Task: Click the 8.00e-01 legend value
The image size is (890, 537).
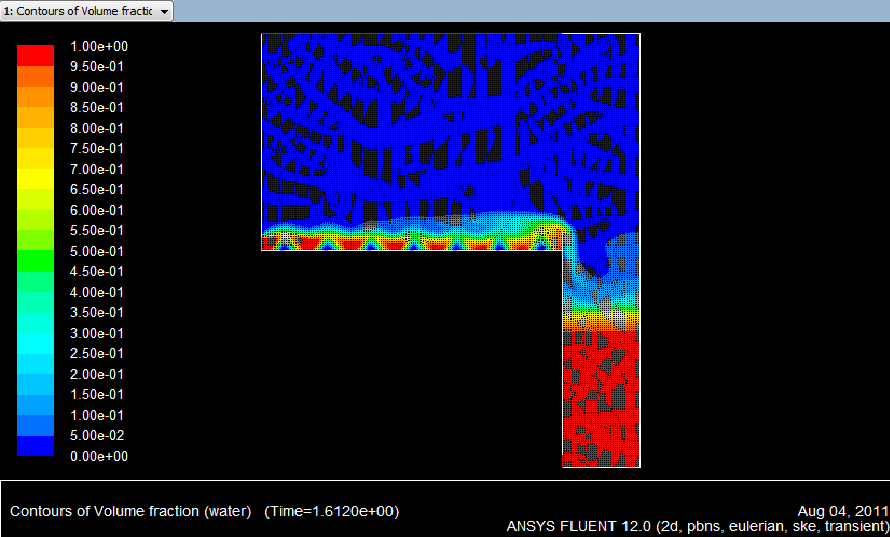Action: click(97, 128)
